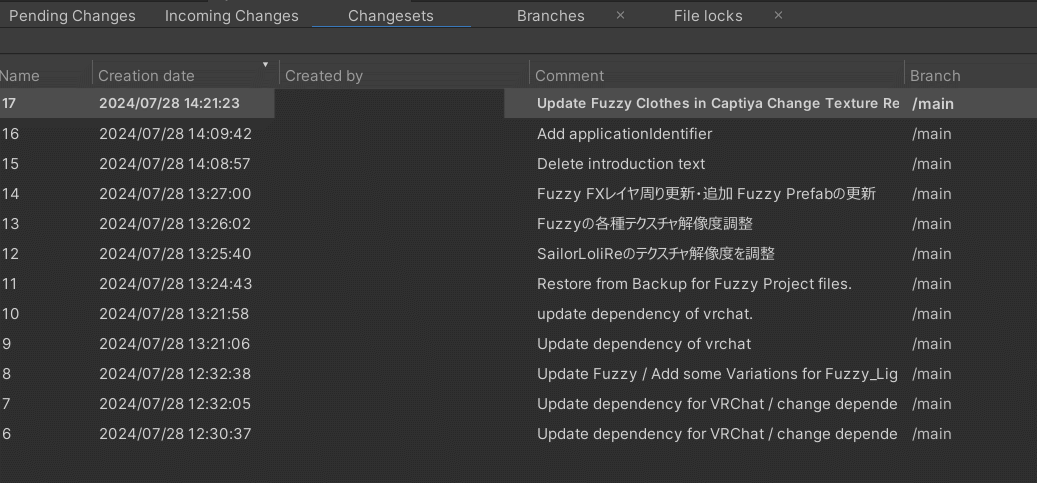Click date 2024/07/28 14:21:23
The height and width of the screenshot is (483, 1037).
point(169,104)
